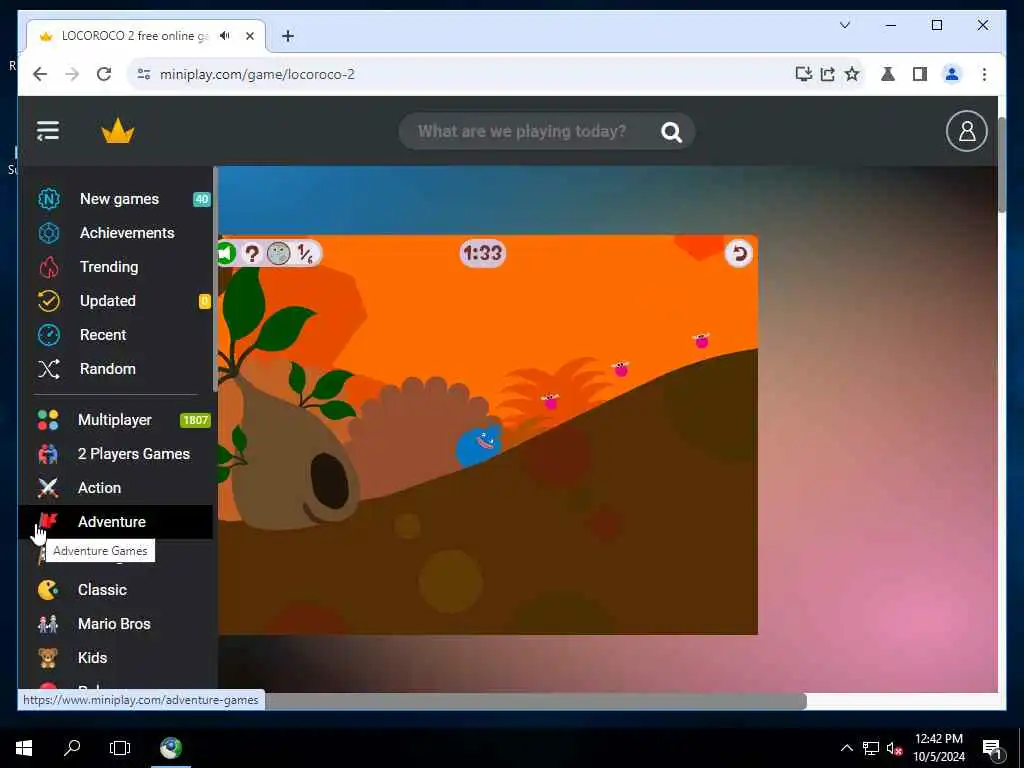Show hidden system tray icons

846,748
